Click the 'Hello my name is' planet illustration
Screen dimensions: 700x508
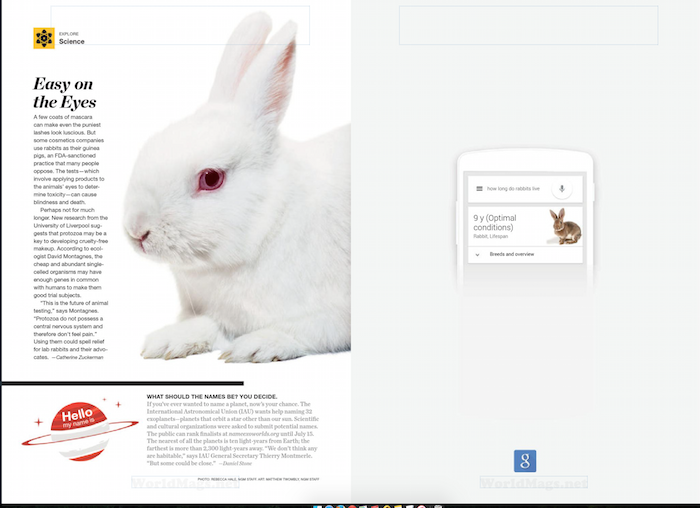80,431
